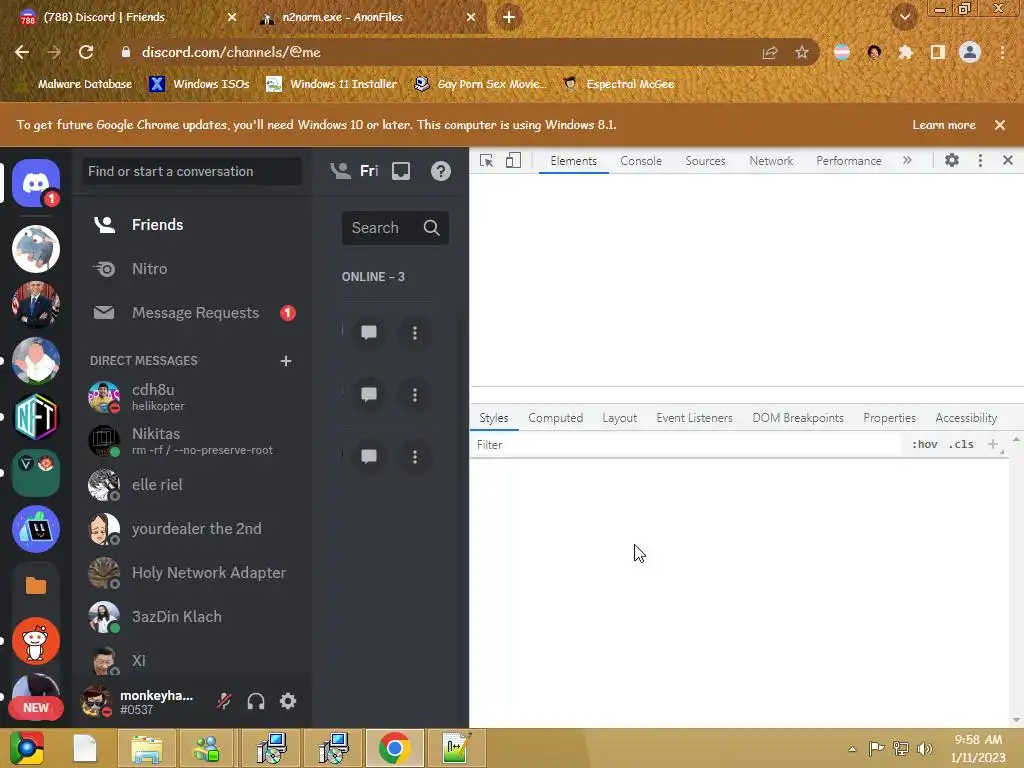This screenshot has height=768, width=1024.
Task: Open Discord help question mark icon
Action: pos(441,171)
